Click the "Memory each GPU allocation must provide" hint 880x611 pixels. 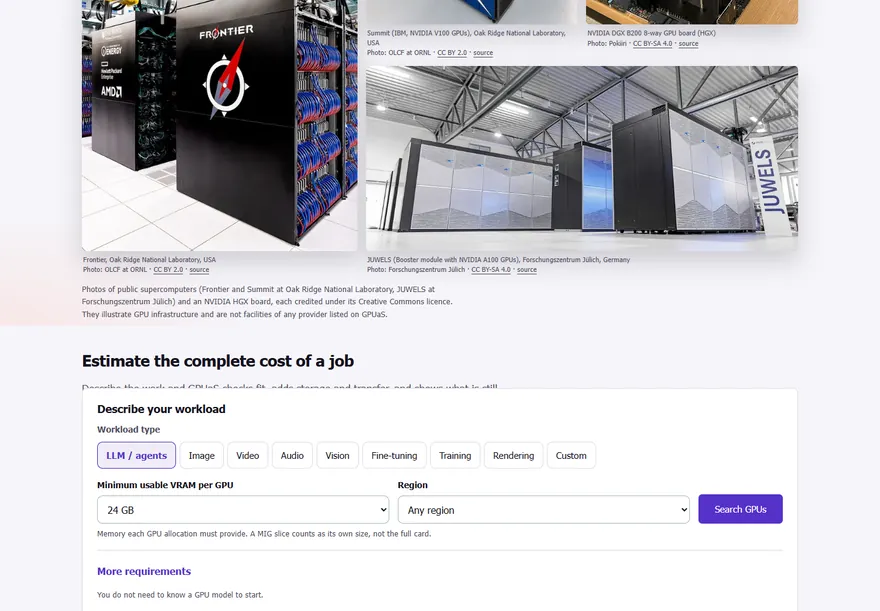[x=264, y=534]
